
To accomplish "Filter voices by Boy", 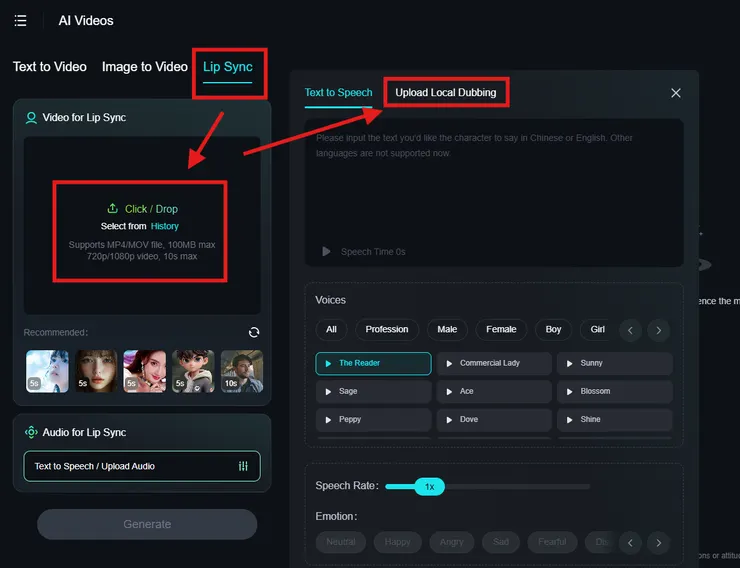I will click(x=553, y=329).
